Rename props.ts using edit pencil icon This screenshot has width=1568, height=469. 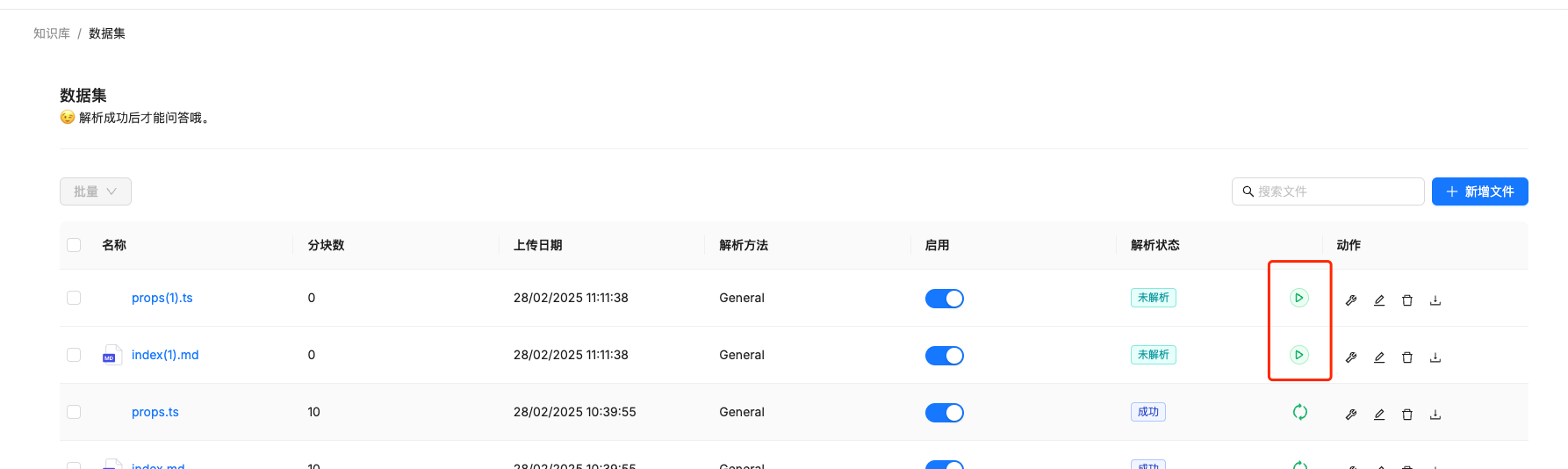1379,415
